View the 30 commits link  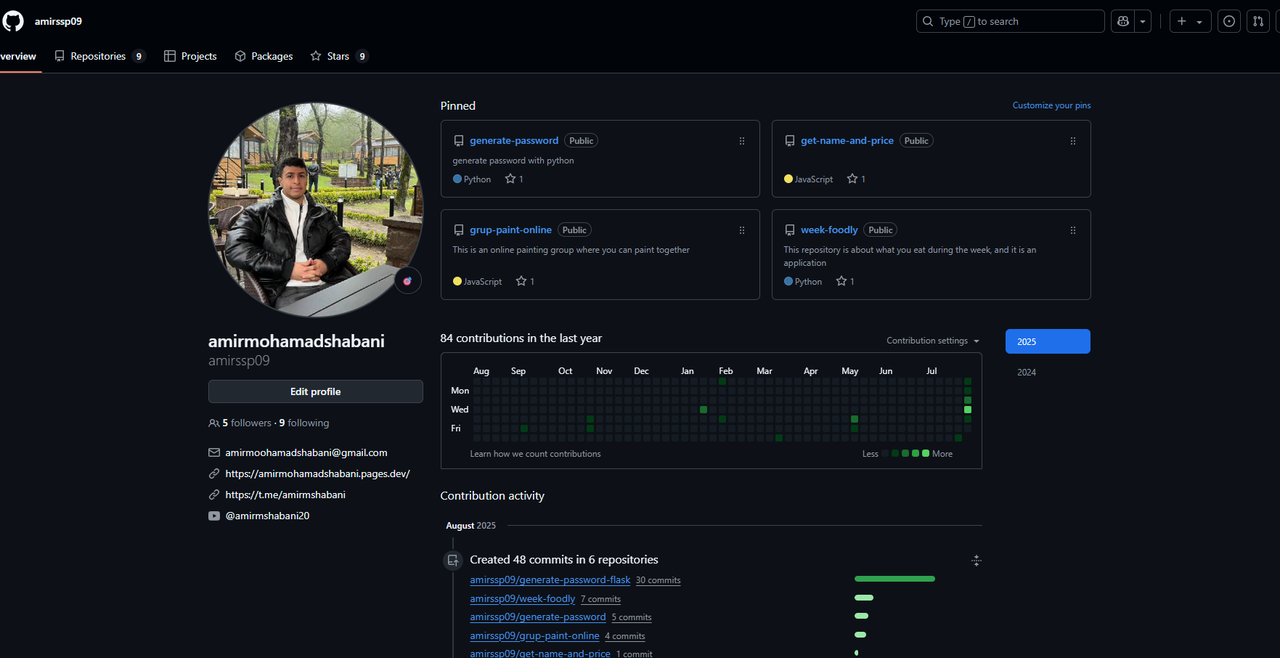(x=658, y=581)
